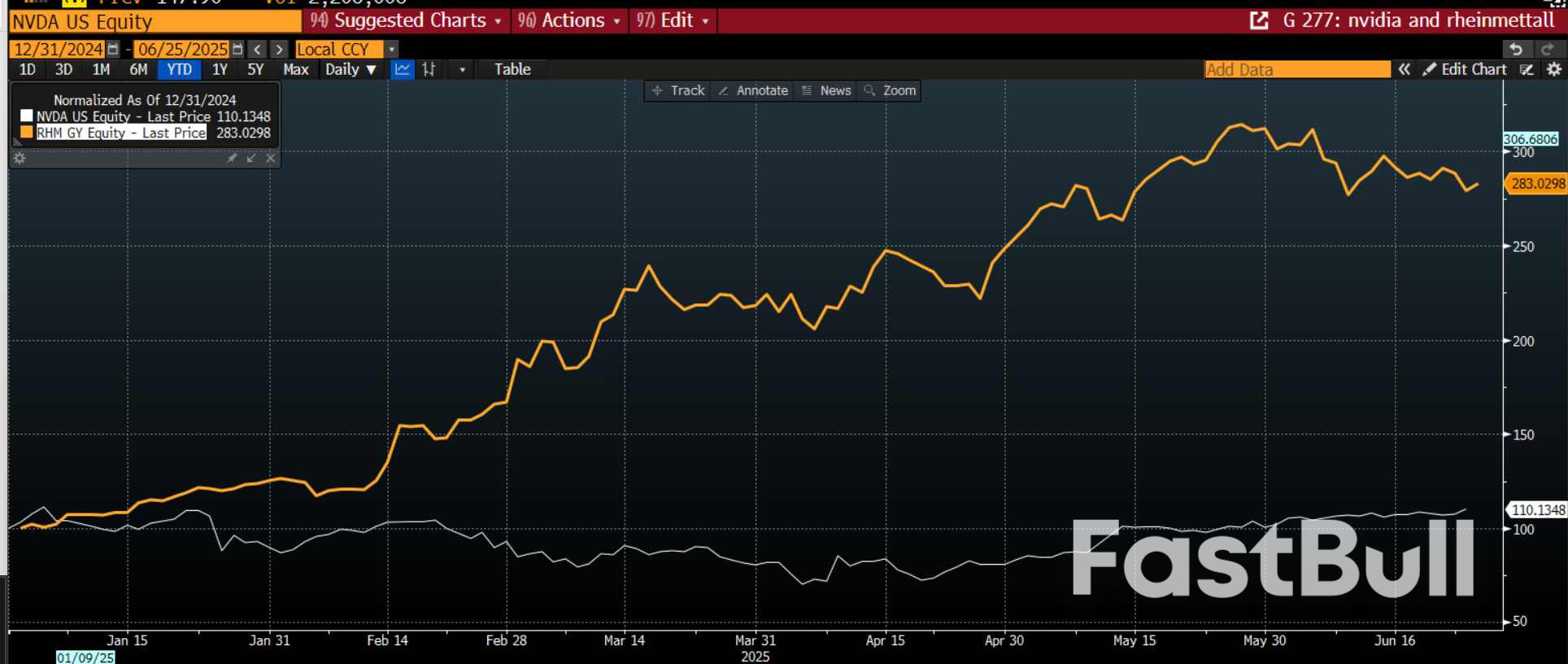The image size is (1568, 664).
Task: Select the line chart type icon
Action: (403, 69)
